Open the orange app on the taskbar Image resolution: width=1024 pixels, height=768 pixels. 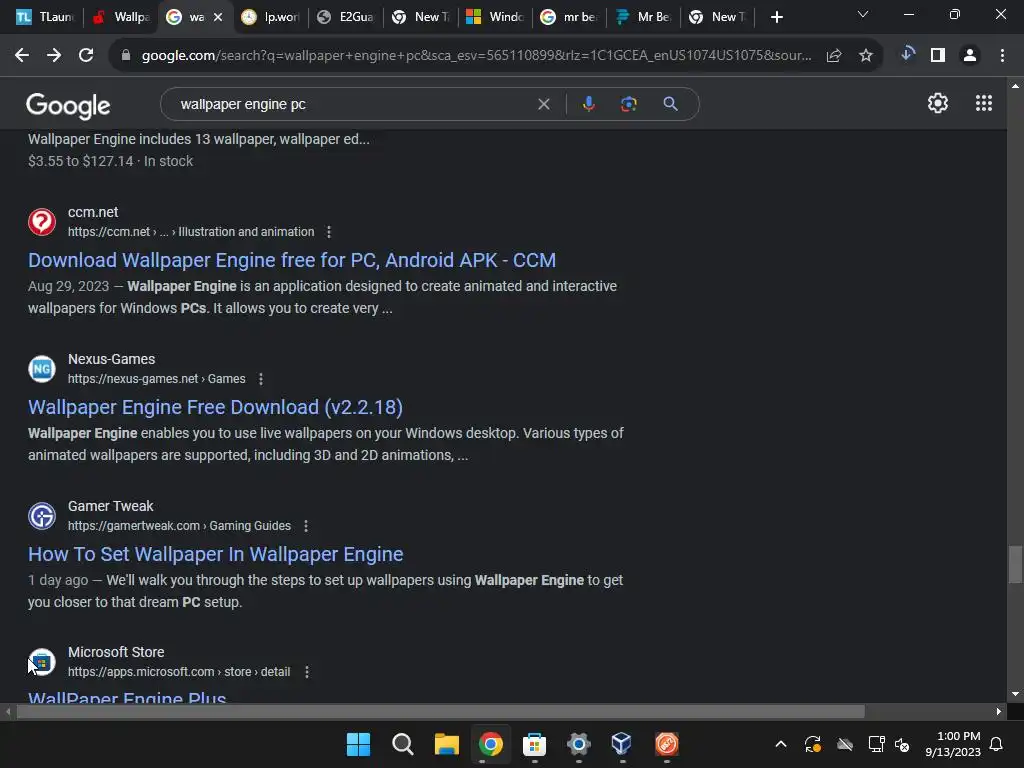(667, 744)
